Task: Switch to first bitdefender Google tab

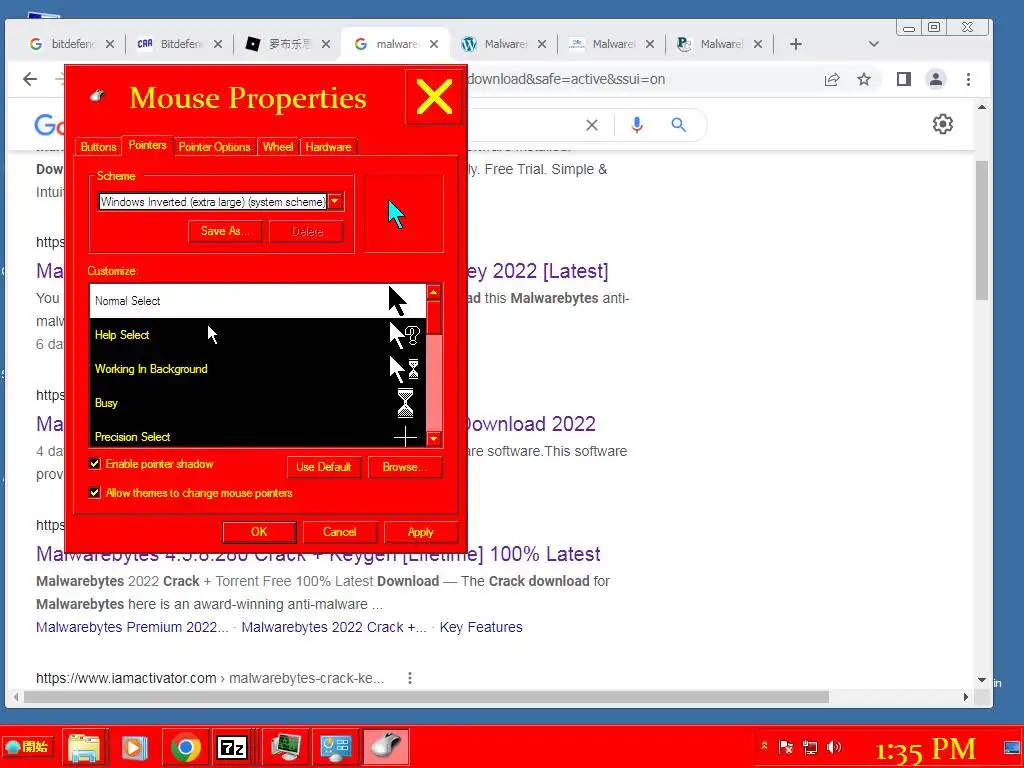Action: 64,44
